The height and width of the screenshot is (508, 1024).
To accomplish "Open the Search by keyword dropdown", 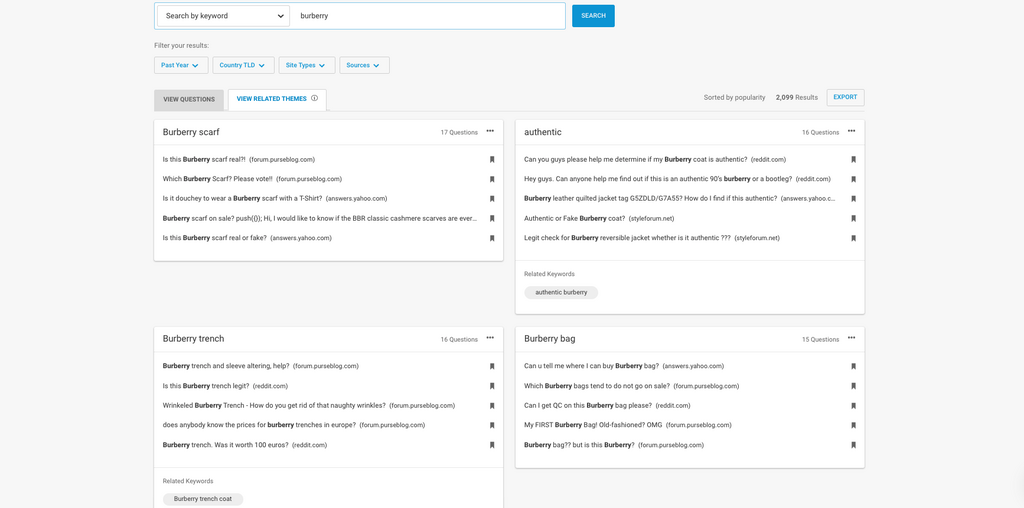I will [x=223, y=16].
